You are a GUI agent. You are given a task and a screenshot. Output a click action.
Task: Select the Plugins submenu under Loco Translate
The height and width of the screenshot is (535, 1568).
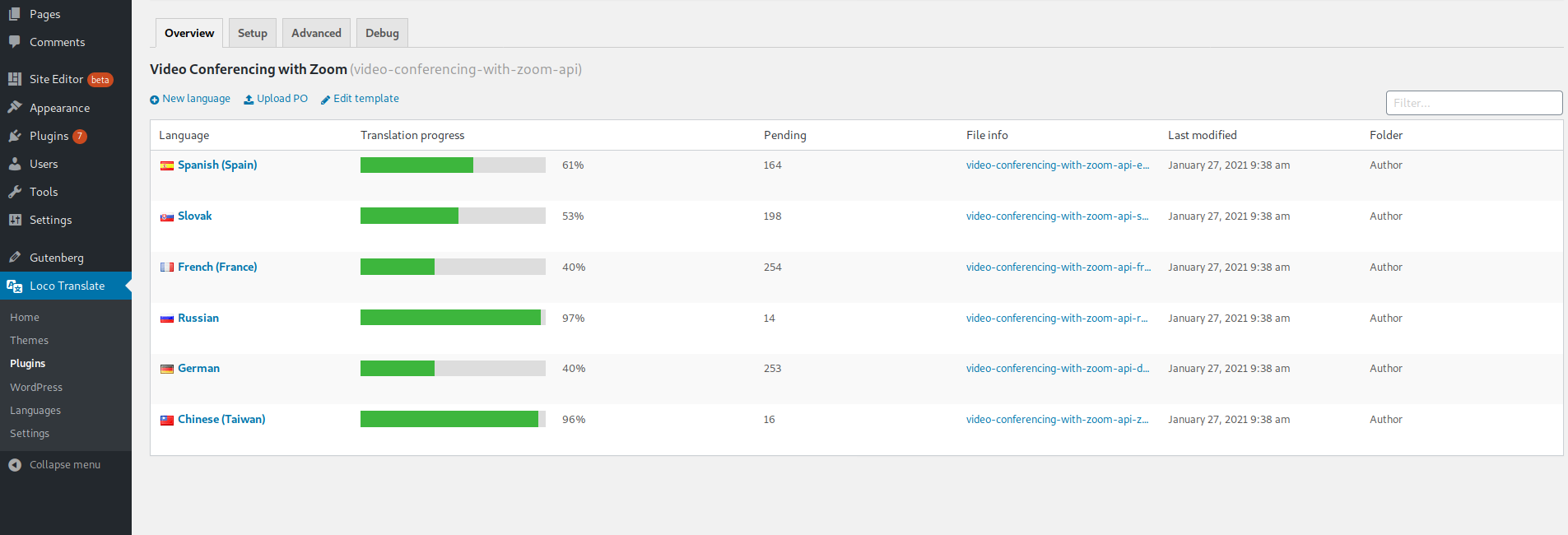click(27, 363)
